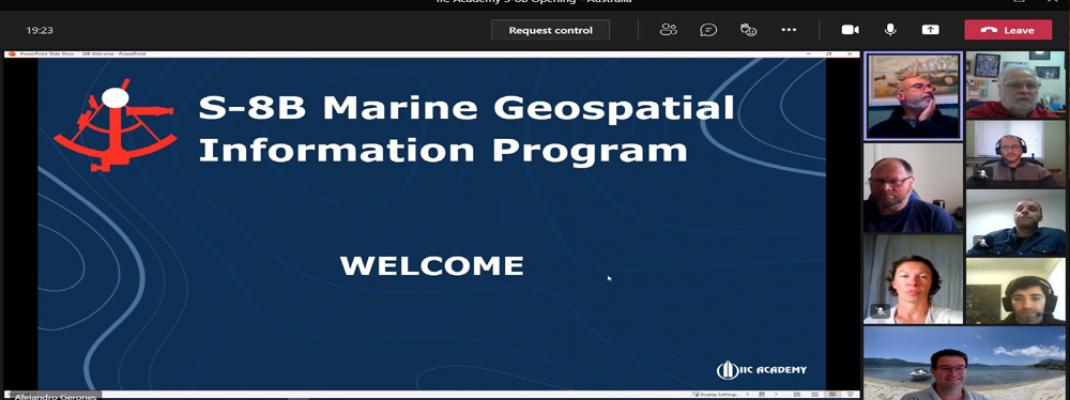Click the Share content tray icon
1070x400 pixels.
[x=930, y=30]
